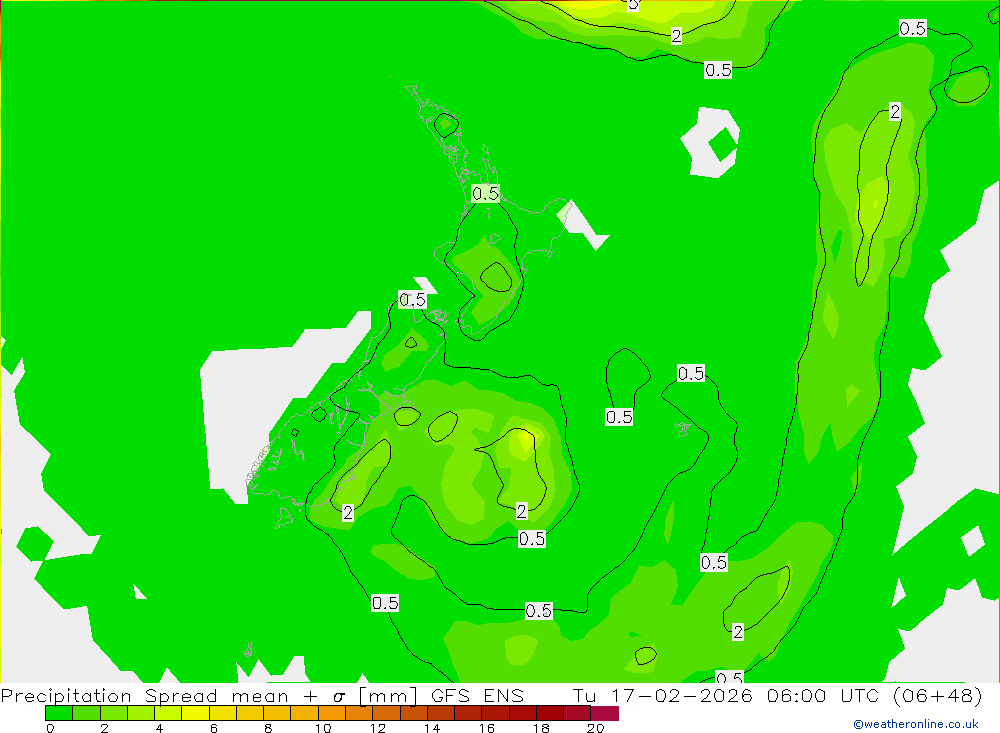This screenshot has height=733, width=1000.
Task: Click the legend scale label 8
Action: tap(268, 728)
